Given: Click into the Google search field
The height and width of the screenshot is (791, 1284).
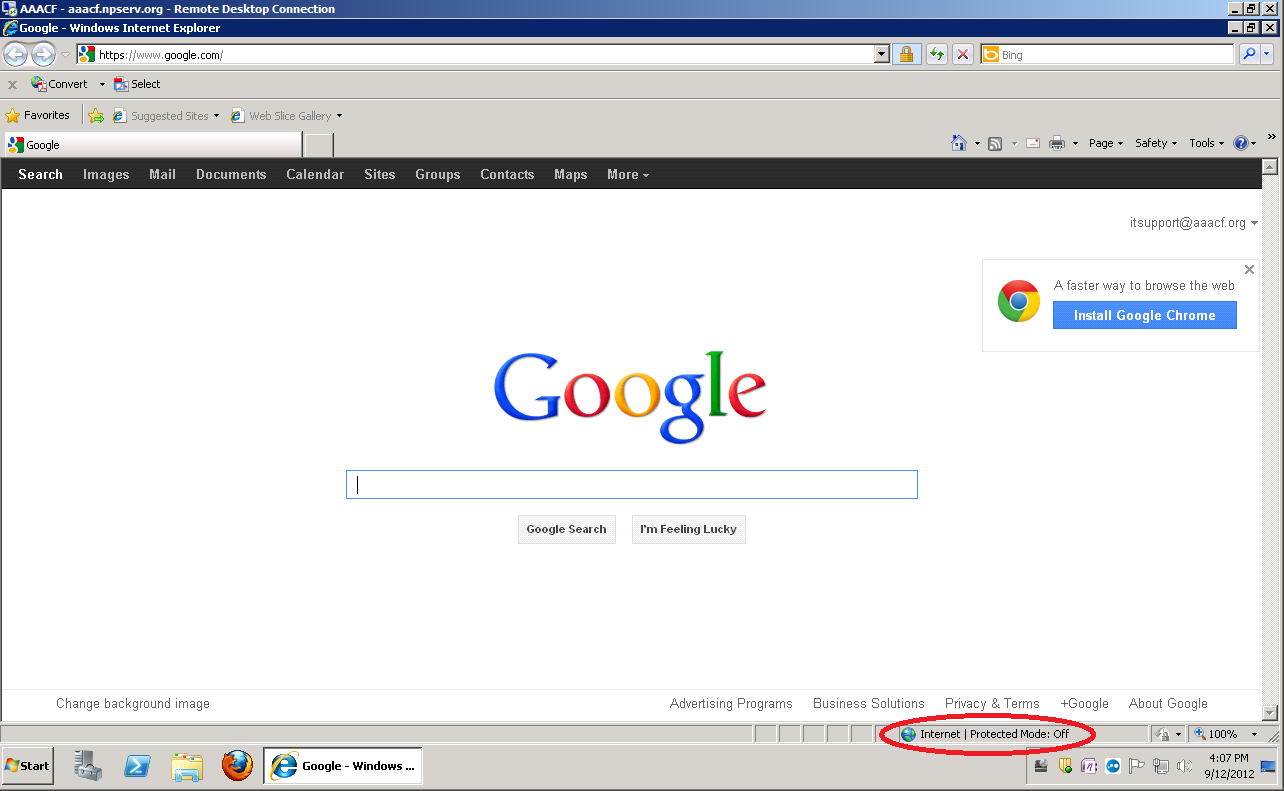Looking at the screenshot, I should [632, 485].
